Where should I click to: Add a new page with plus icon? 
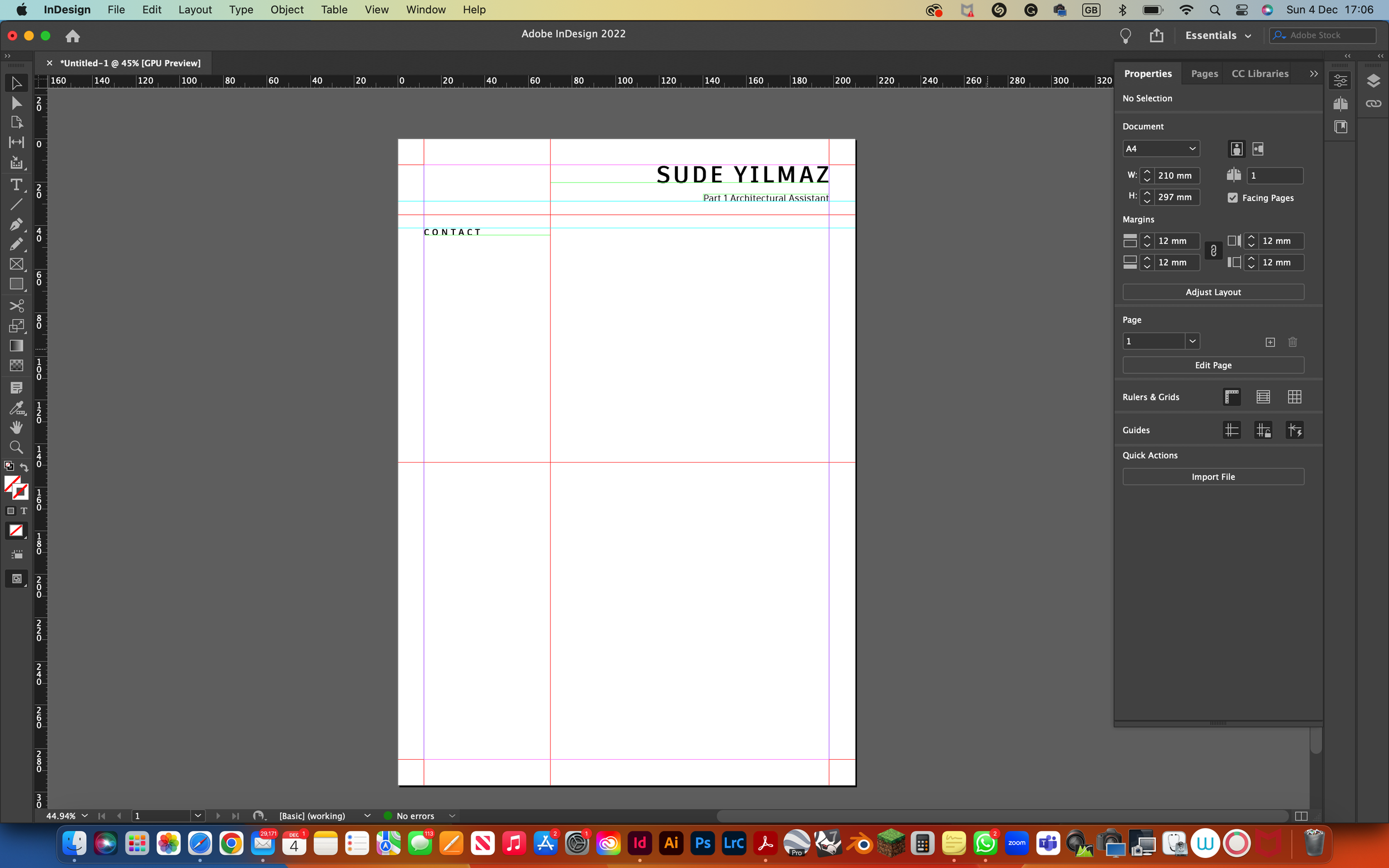tap(1270, 342)
